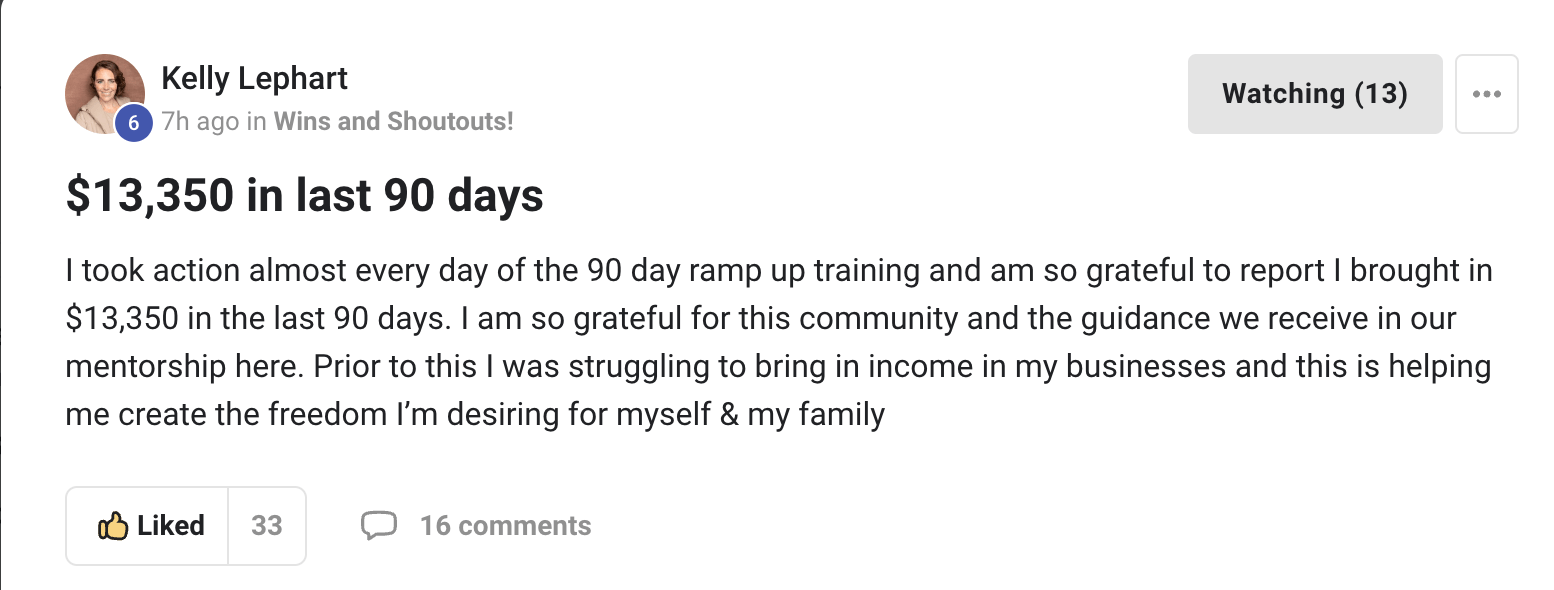The height and width of the screenshot is (590, 1554).
Task: Stop watching the post via Watching button
Action: (x=1314, y=93)
